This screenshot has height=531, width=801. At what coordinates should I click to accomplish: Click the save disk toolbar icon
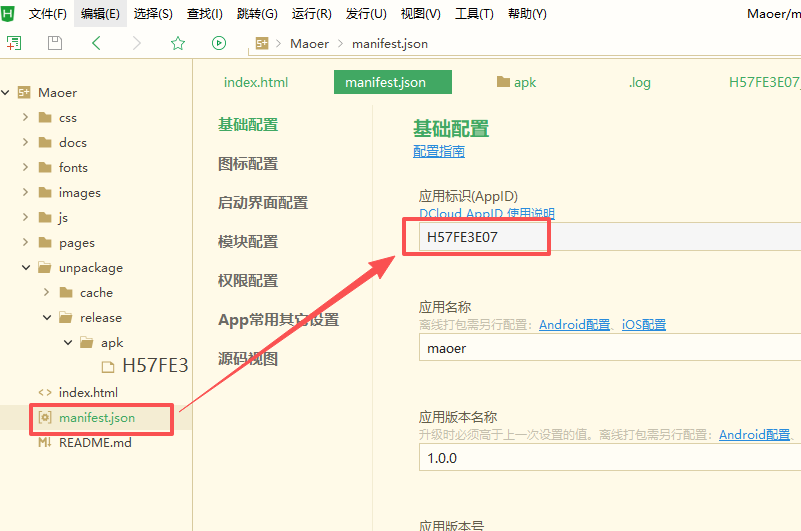pos(55,43)
